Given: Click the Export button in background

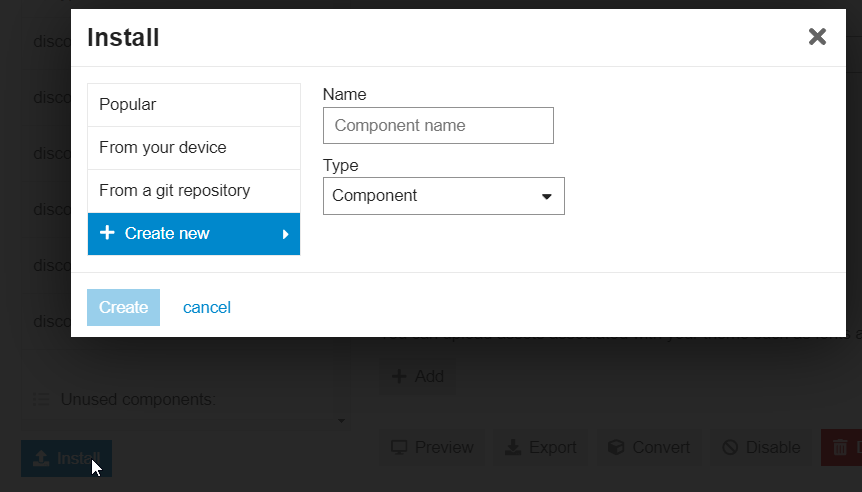Looking at the screenshot, I should pyautogui.click(x=540, y=447).
